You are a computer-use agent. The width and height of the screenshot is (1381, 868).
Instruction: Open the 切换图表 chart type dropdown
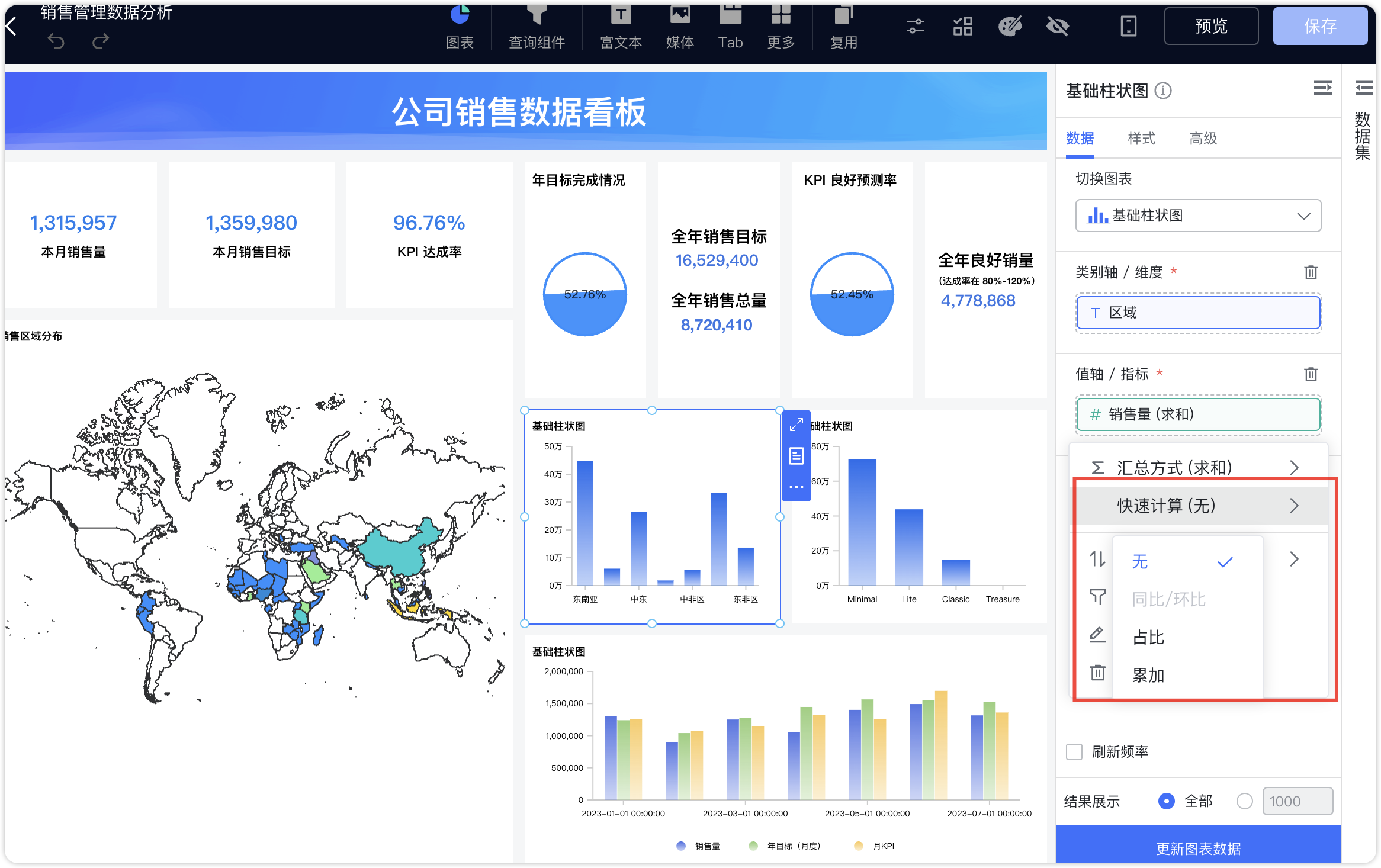point(1198,216)
